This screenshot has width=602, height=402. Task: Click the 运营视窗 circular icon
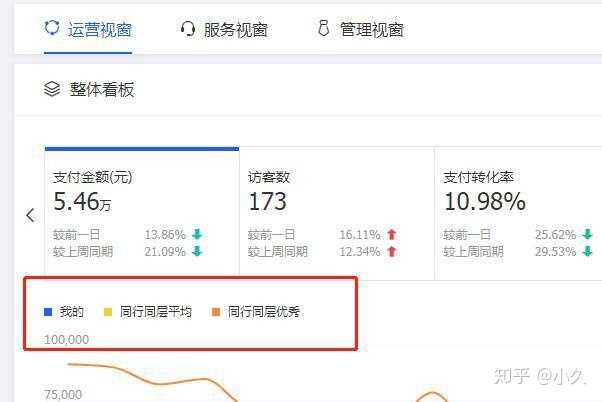point(52,28)
